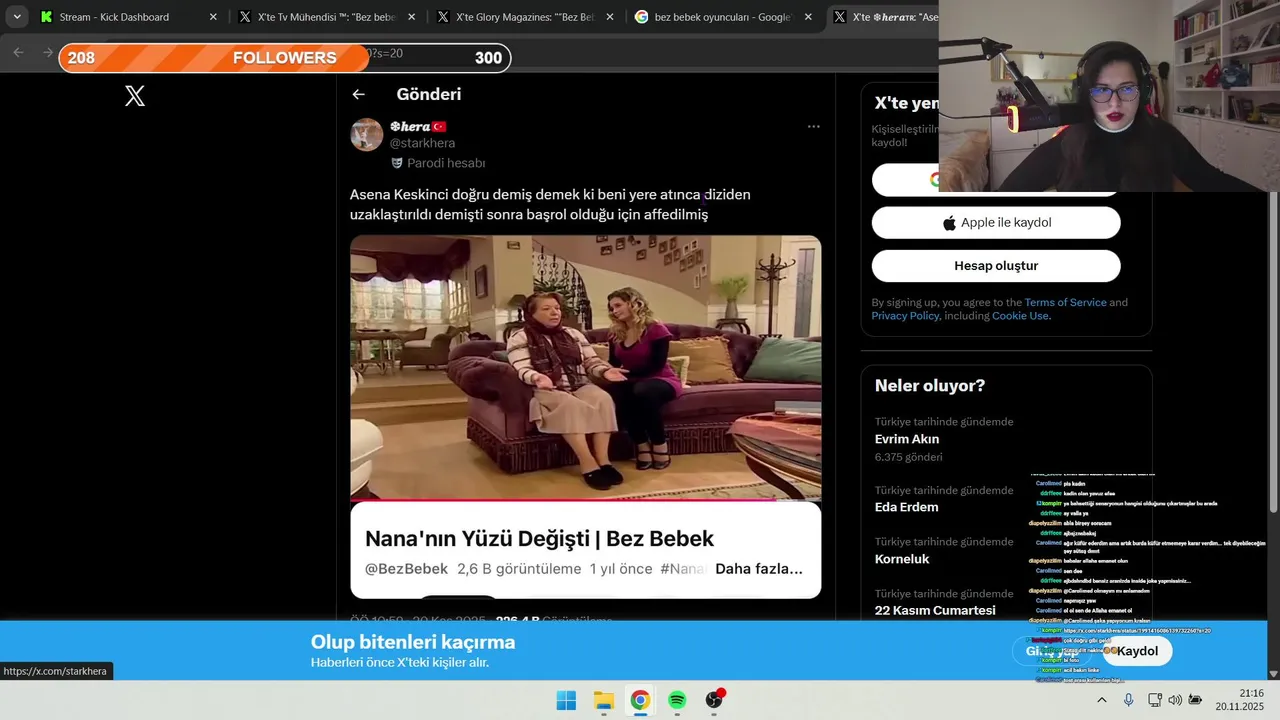Open the @BezBebek channel name
1280x720 pixels.
click(406, 569)
